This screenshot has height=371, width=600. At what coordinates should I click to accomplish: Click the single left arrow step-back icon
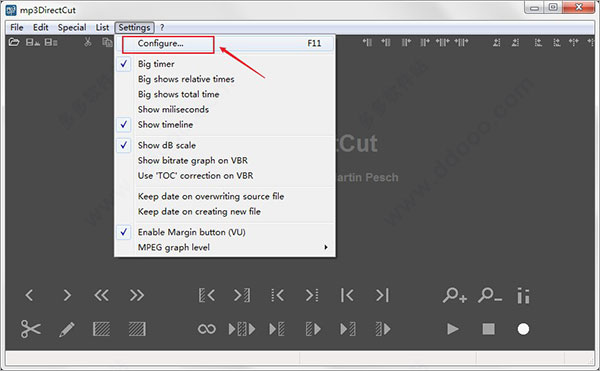(x=29, y=295)
